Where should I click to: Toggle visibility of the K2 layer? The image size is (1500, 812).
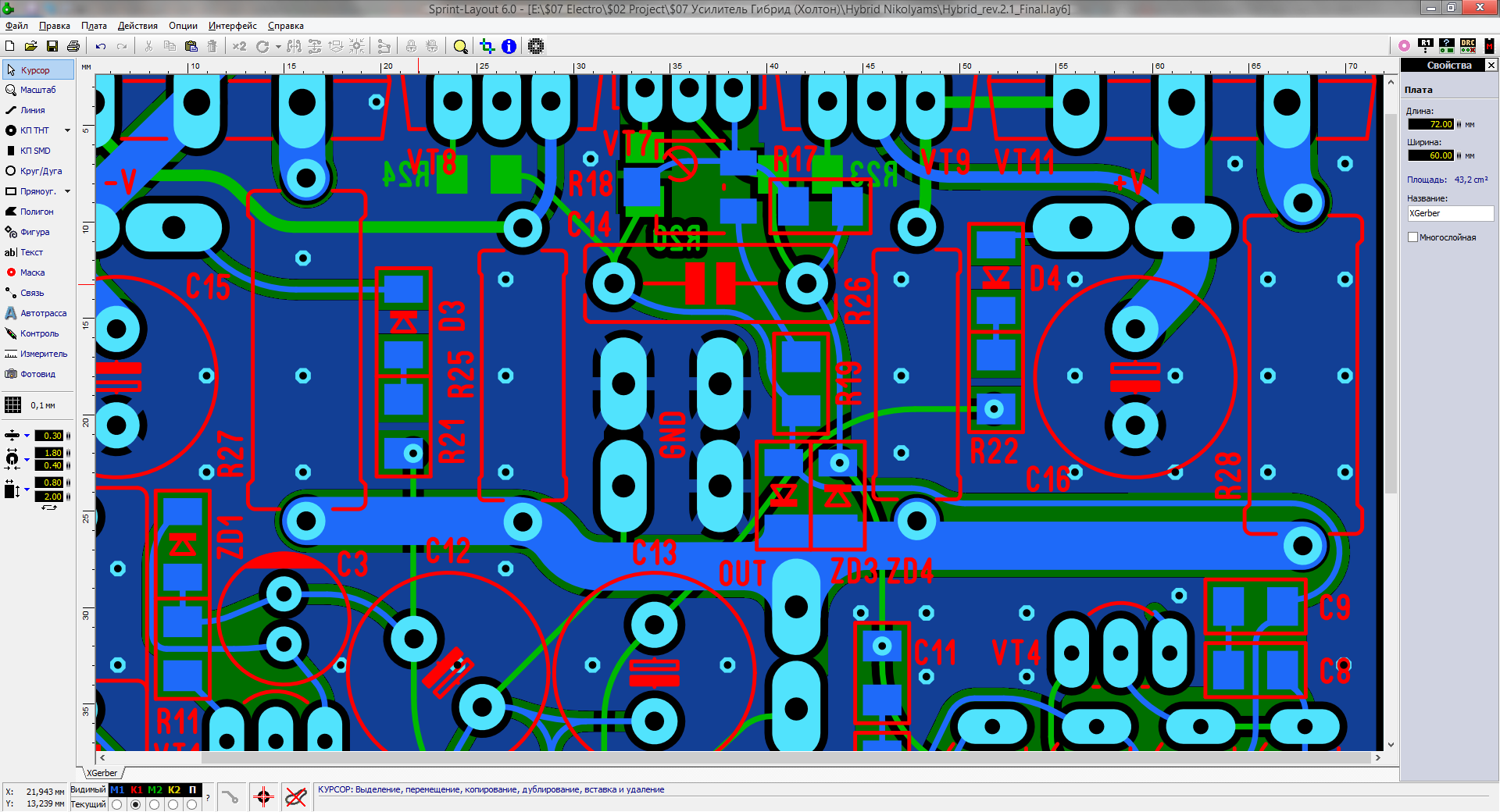tap(173, 790)
